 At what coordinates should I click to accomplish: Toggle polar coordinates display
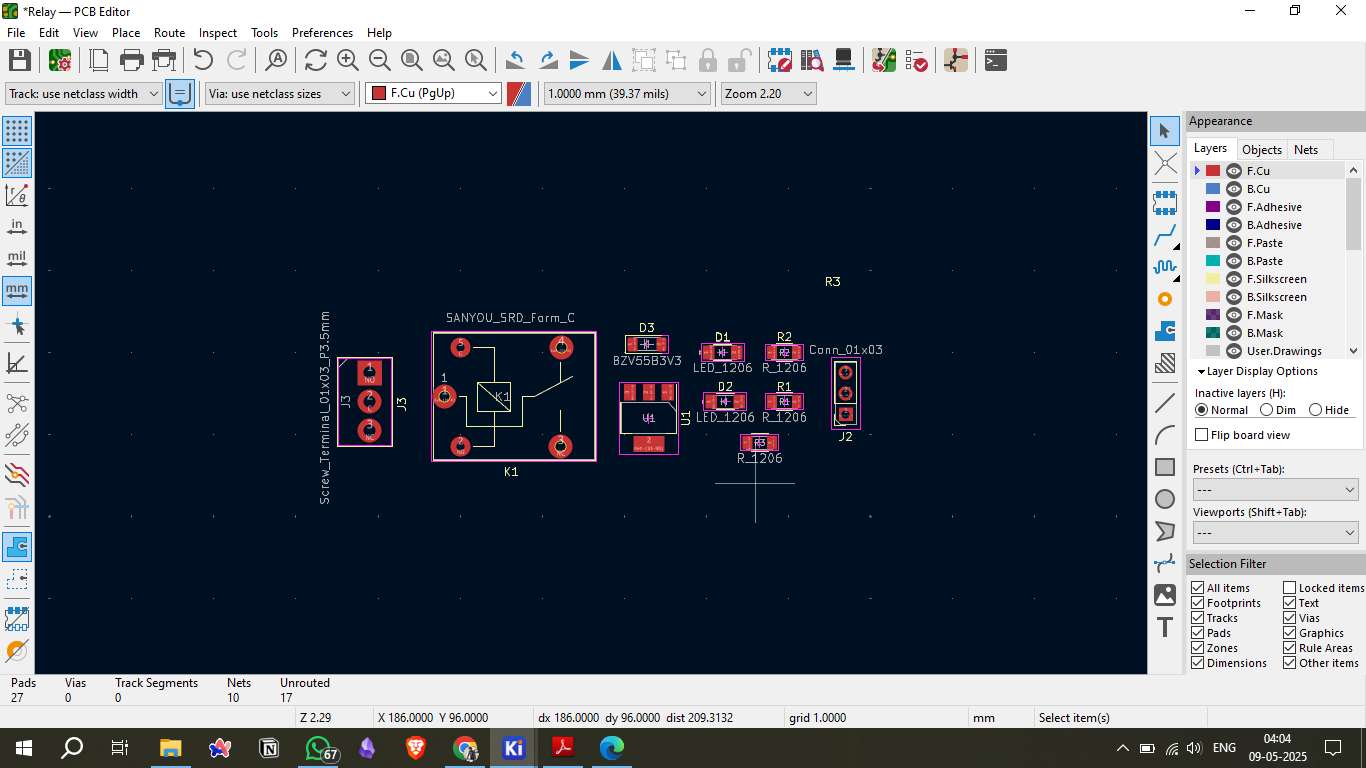coord(17,195)
